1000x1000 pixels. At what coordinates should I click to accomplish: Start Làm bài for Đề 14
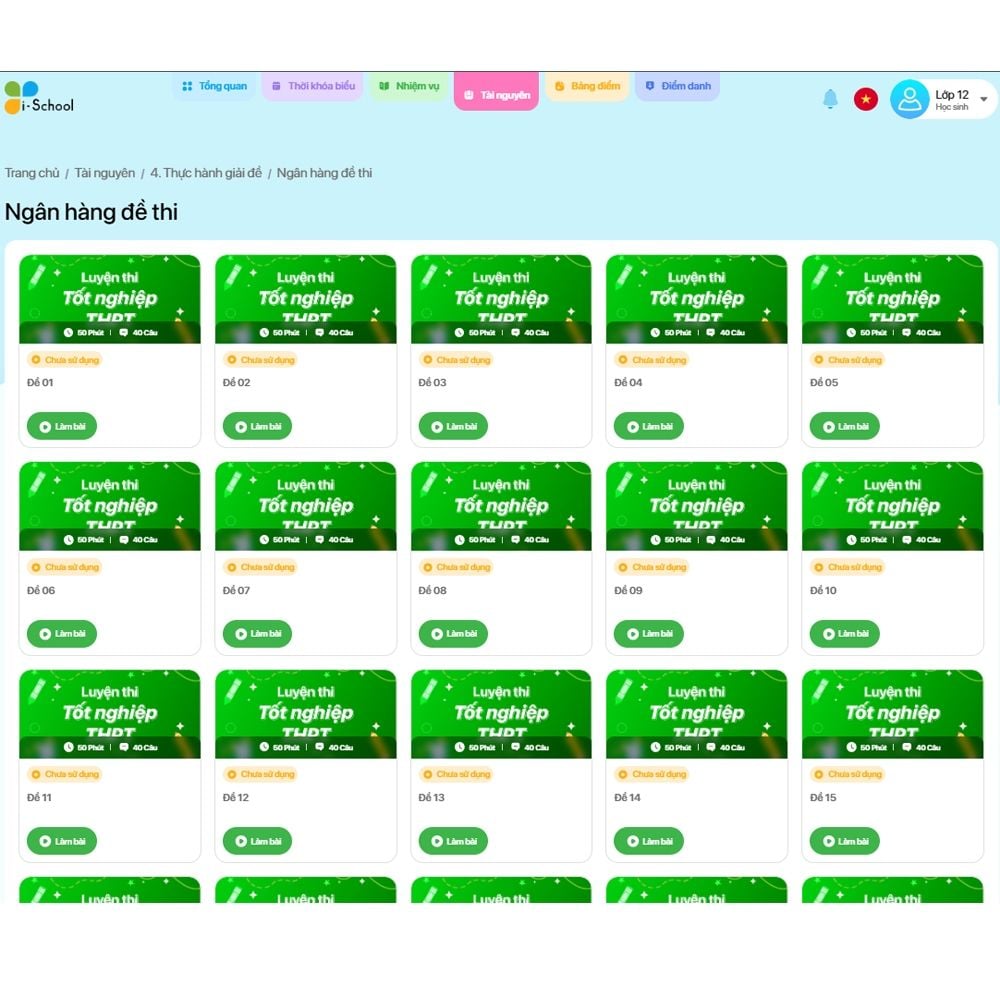649,841
